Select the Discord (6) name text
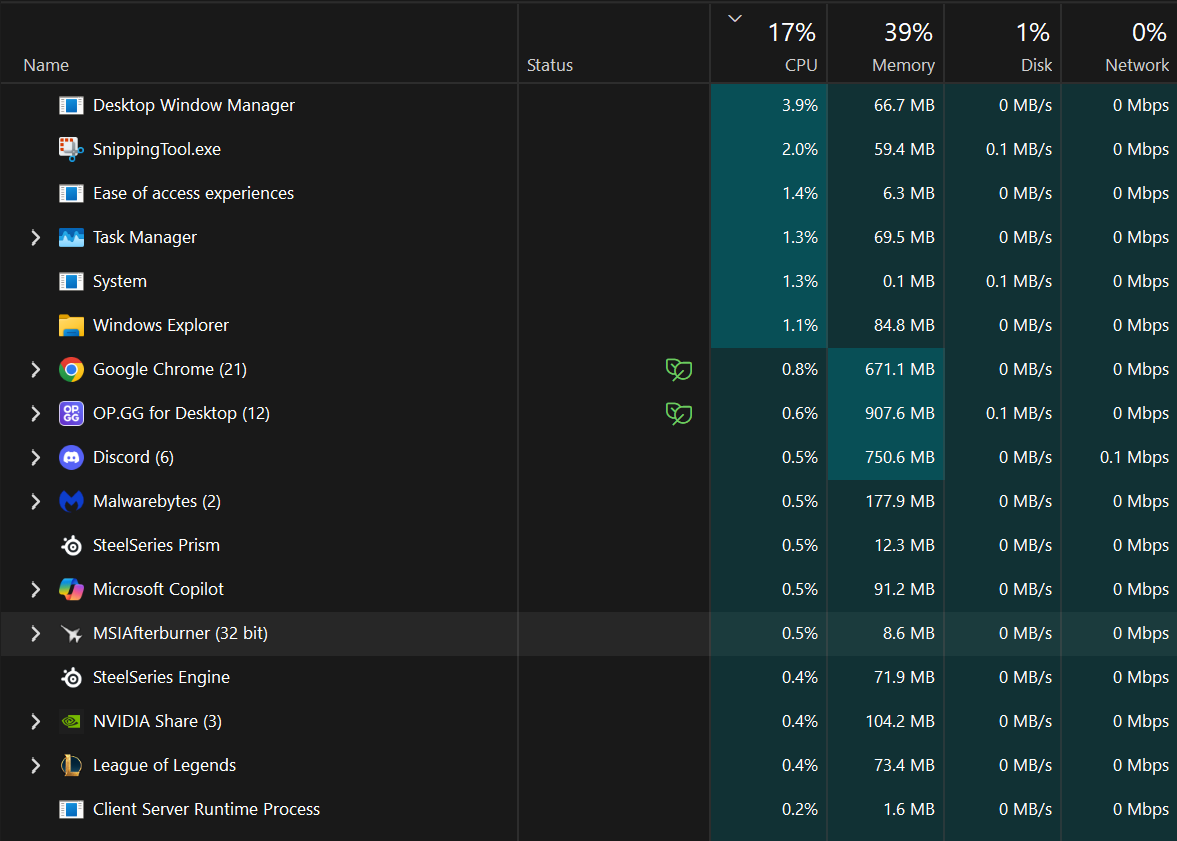 (134, 457)
